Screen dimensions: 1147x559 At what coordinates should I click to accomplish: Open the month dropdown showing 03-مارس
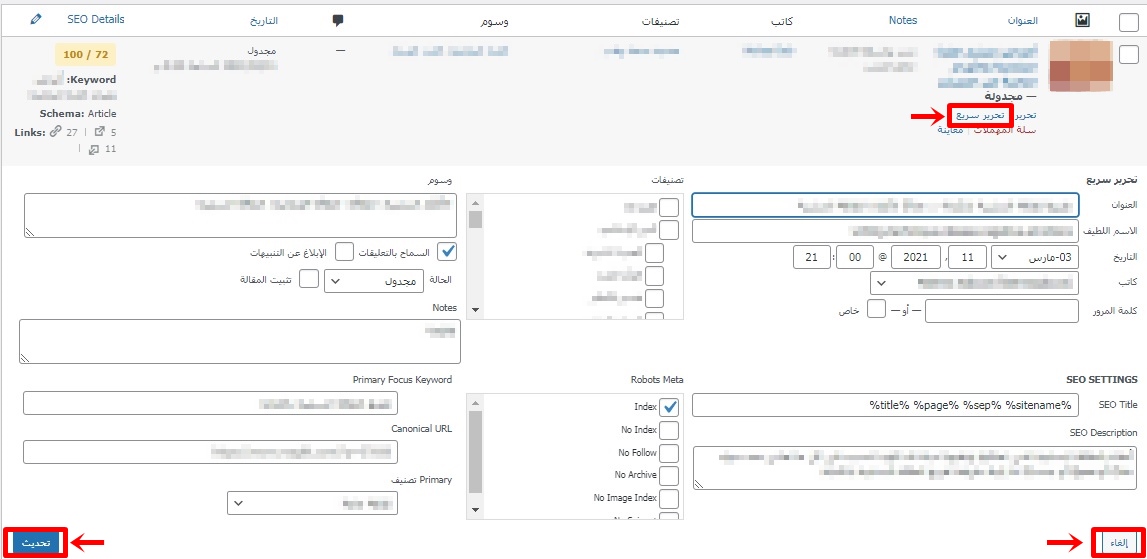point(1033,257)
